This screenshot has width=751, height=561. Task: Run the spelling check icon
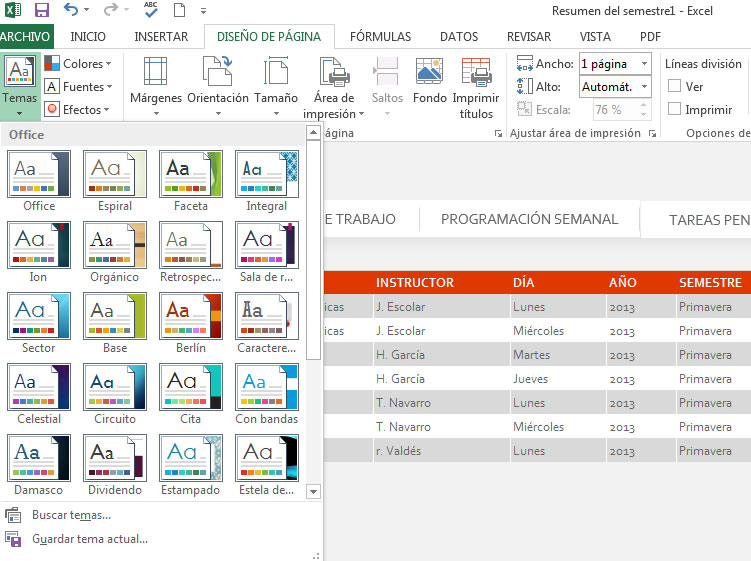[x=151, y=10]
